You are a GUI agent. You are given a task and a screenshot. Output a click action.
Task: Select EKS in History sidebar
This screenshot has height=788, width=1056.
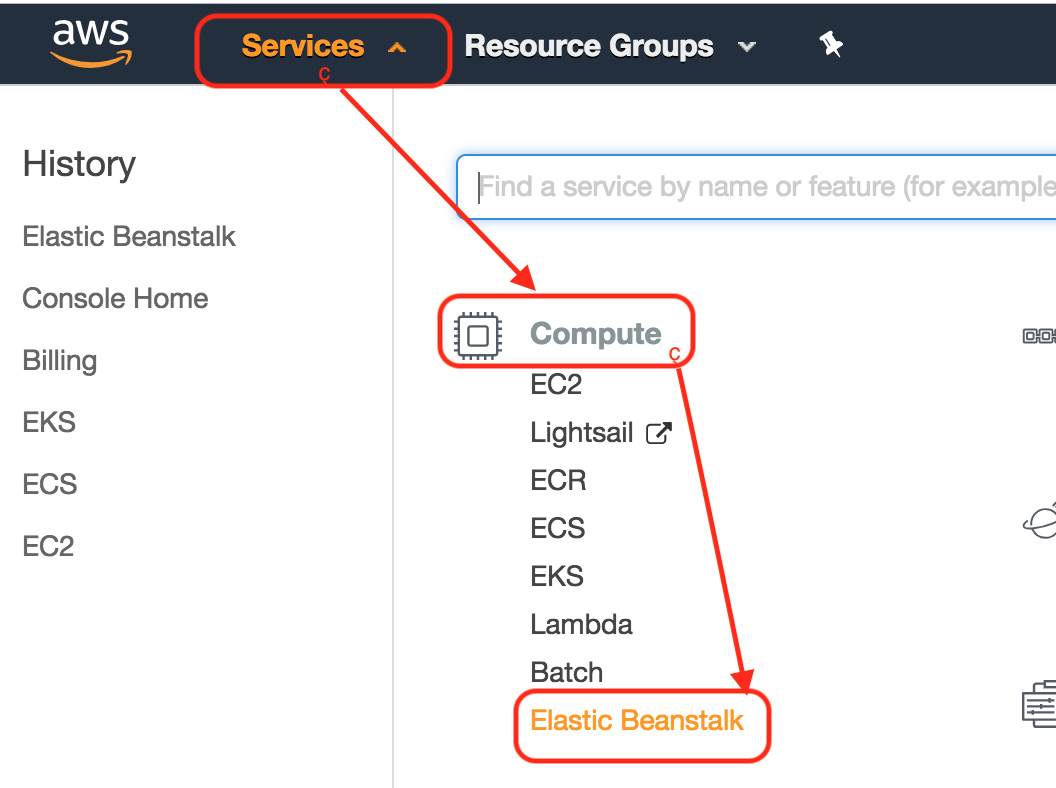pyautogui.click(x=49, y=423)
